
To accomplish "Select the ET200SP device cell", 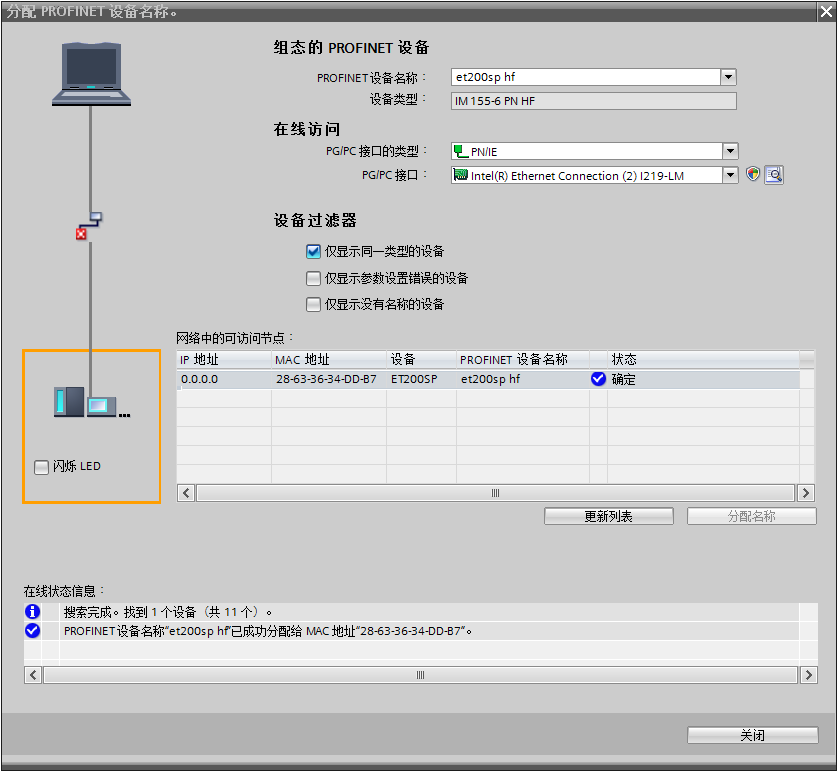I will tap(421, 379).
